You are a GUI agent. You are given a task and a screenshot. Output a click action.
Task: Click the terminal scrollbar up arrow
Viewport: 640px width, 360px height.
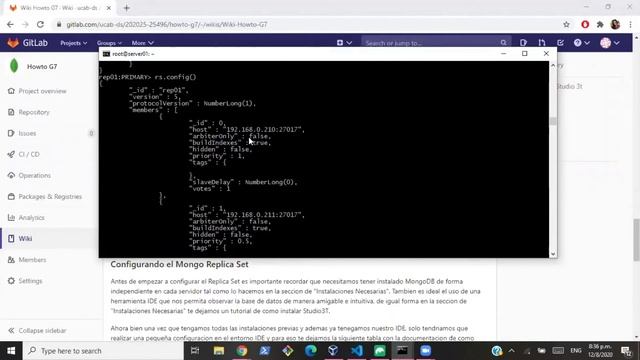click(553, 65)
